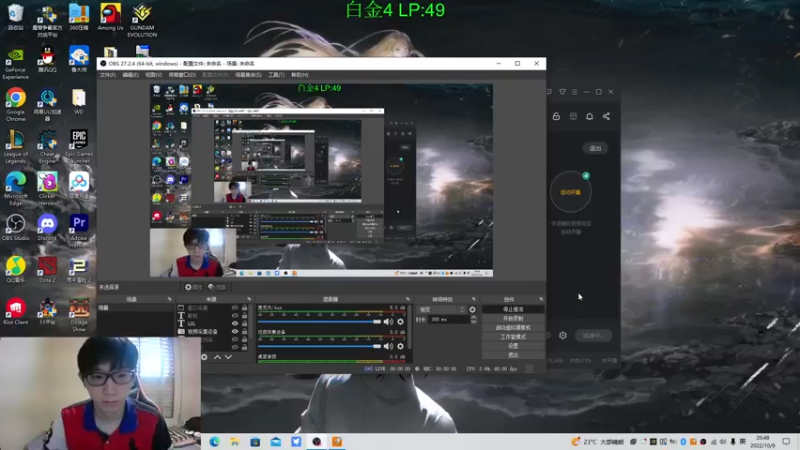This screenshot has width=800, height=450.
Task: Open the Cheat Engine desktop shortcut
Action: (47, 146)
